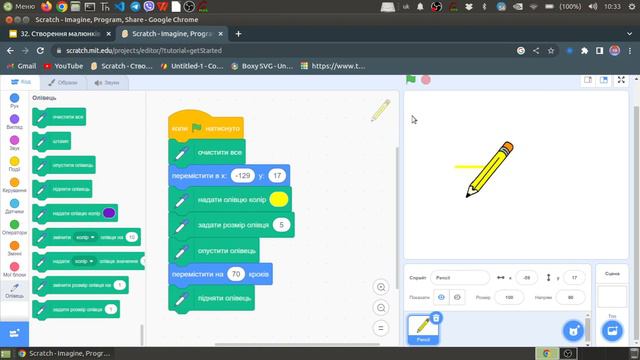This screenshot has height=360, width=640.
Task: Select the Змінні blocks category circle
Action: point(14,246)
